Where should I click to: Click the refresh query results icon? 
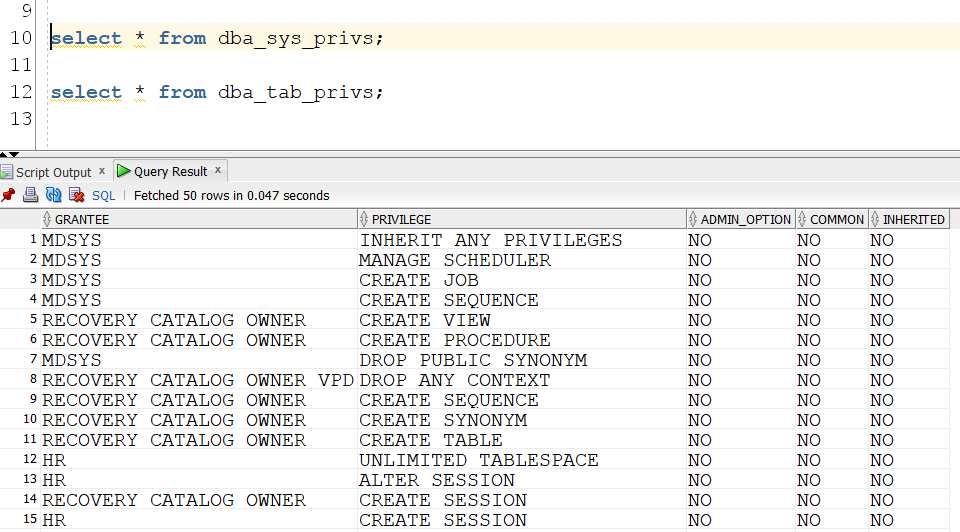[54, 195]
